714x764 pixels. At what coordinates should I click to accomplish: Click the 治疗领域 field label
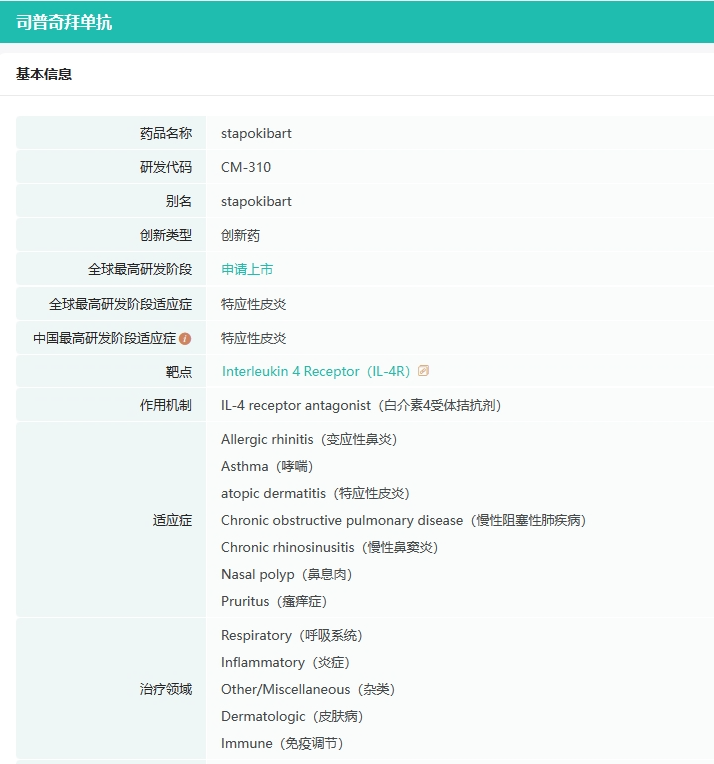[166, 689]
